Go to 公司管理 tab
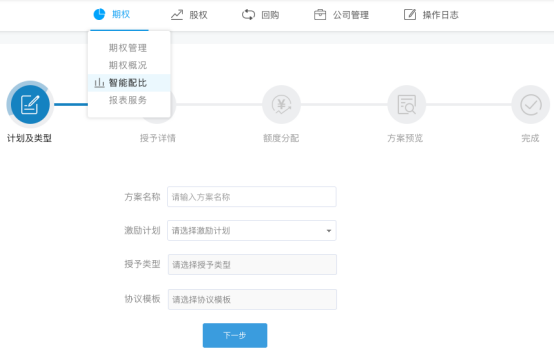The width and height of the screenshot is (554, 361). point(341,15)
